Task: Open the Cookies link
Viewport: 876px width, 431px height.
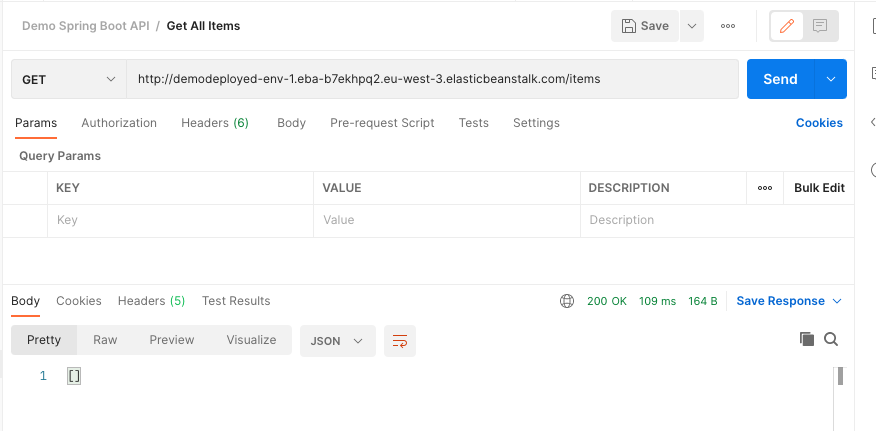Action: pos(819,123)
